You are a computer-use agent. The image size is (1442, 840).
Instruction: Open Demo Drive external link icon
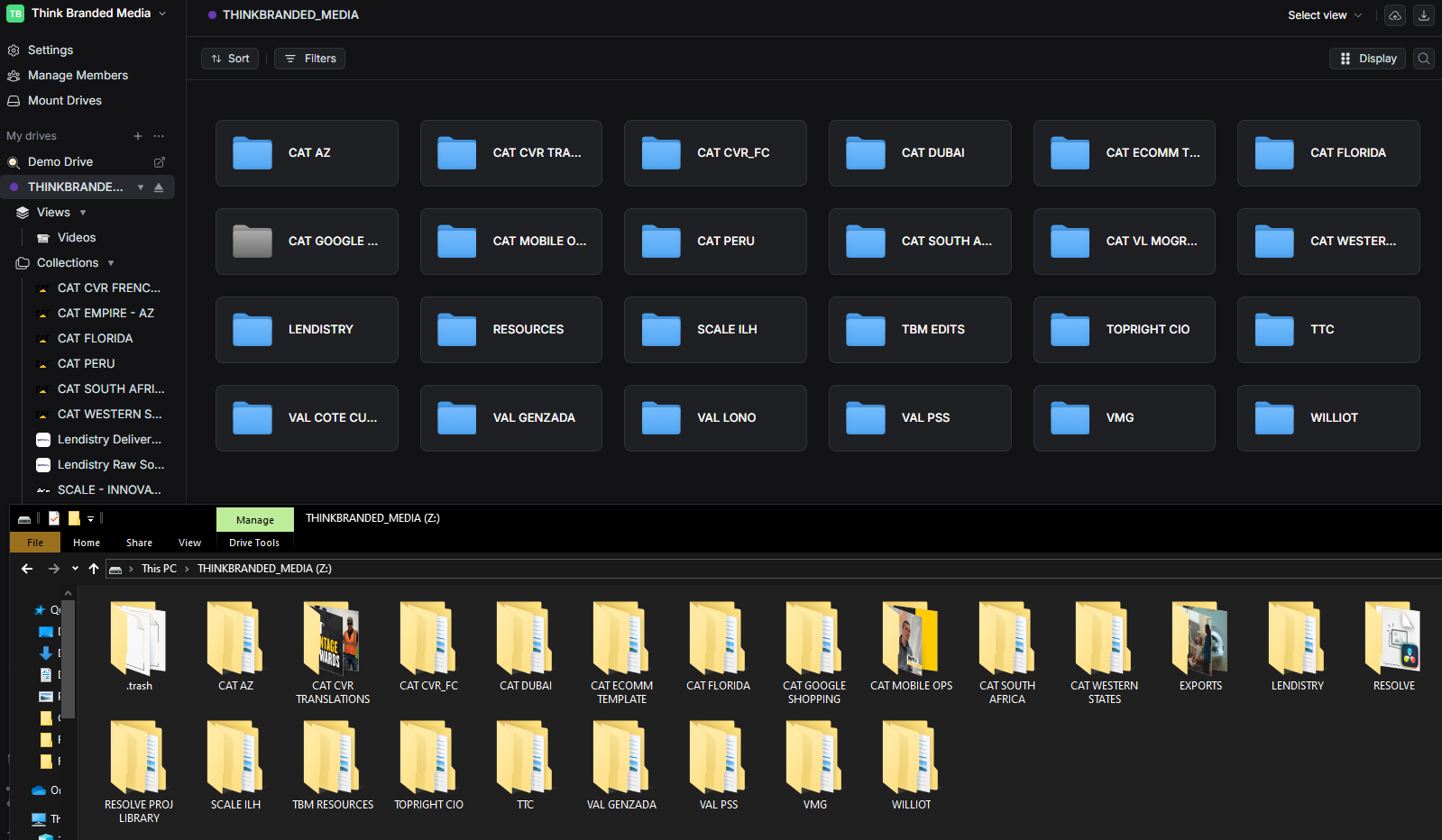(x=160, y=162)
